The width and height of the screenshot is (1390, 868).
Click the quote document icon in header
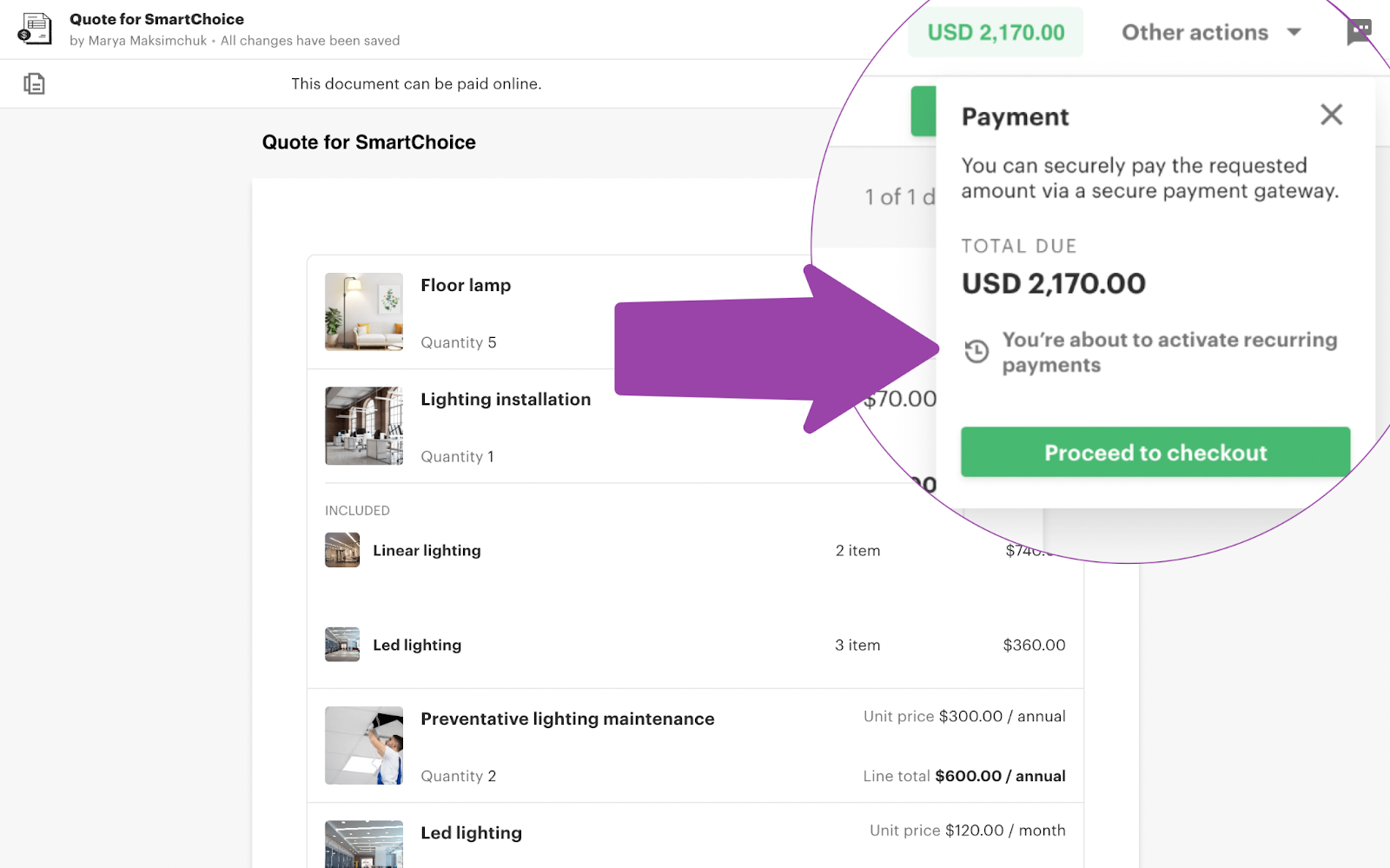(35, 29)
